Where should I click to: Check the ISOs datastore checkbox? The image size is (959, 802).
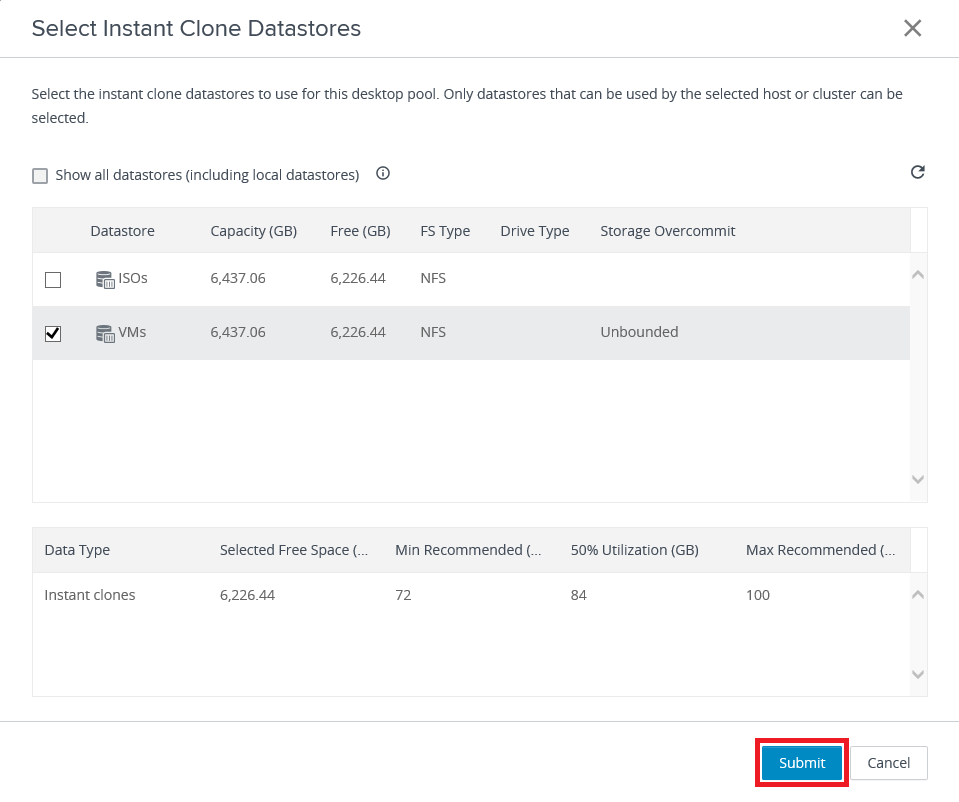coord(53,280)
